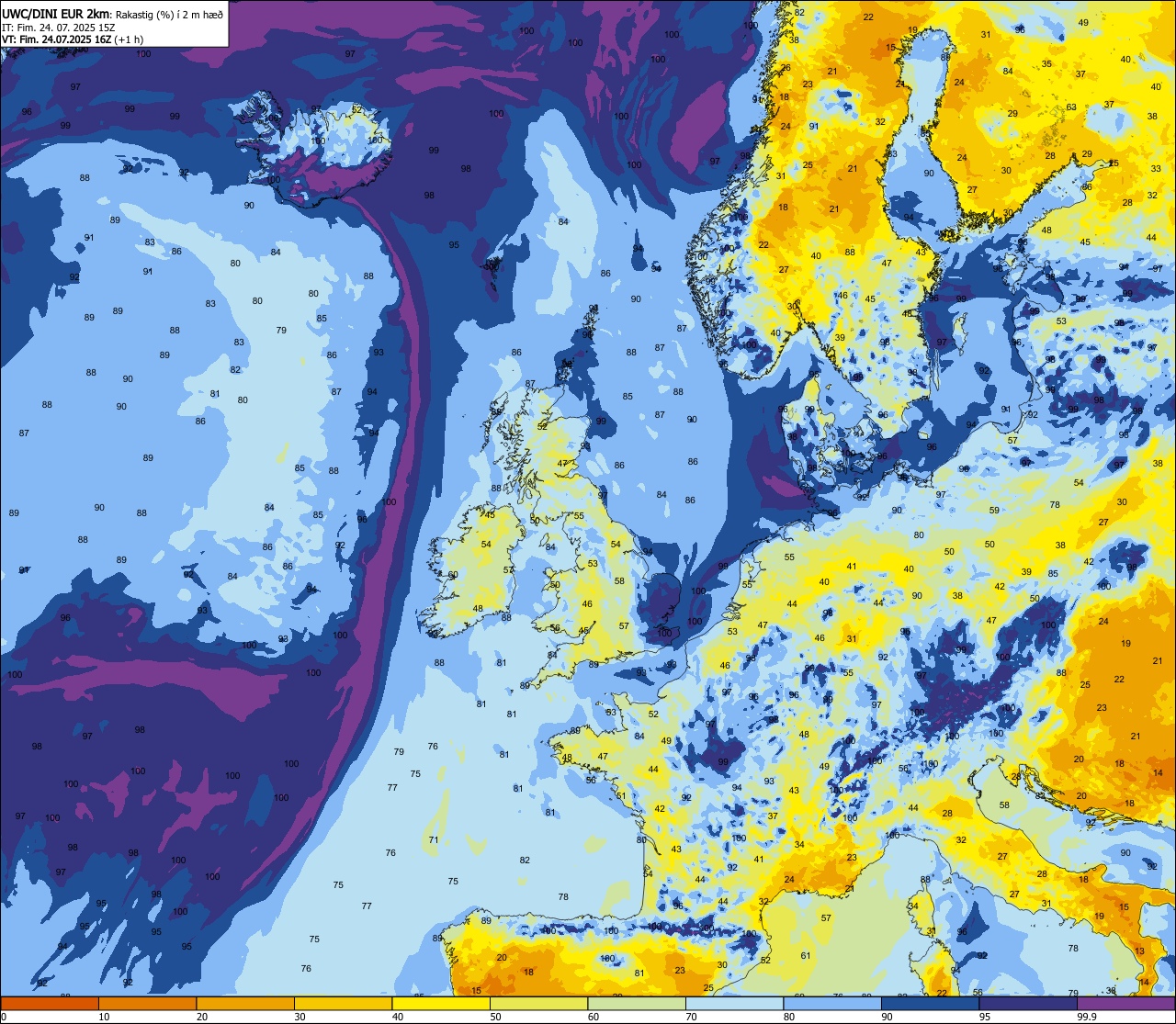Click the humidity value "71" on the map

433,839
